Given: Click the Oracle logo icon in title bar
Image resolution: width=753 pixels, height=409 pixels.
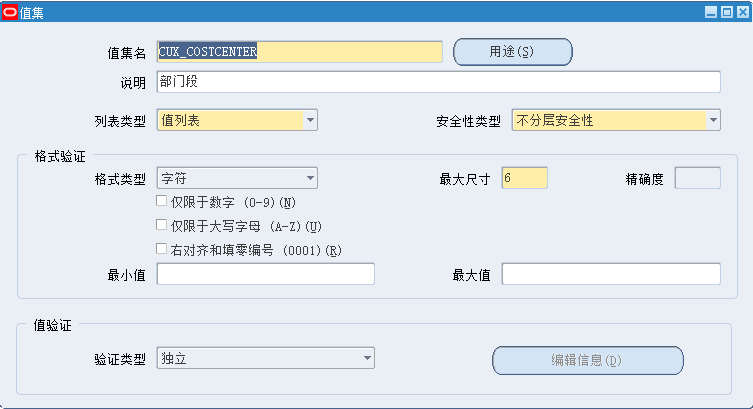Looking at the screenshot, I should pyautogui.click(x=10, y=10).
